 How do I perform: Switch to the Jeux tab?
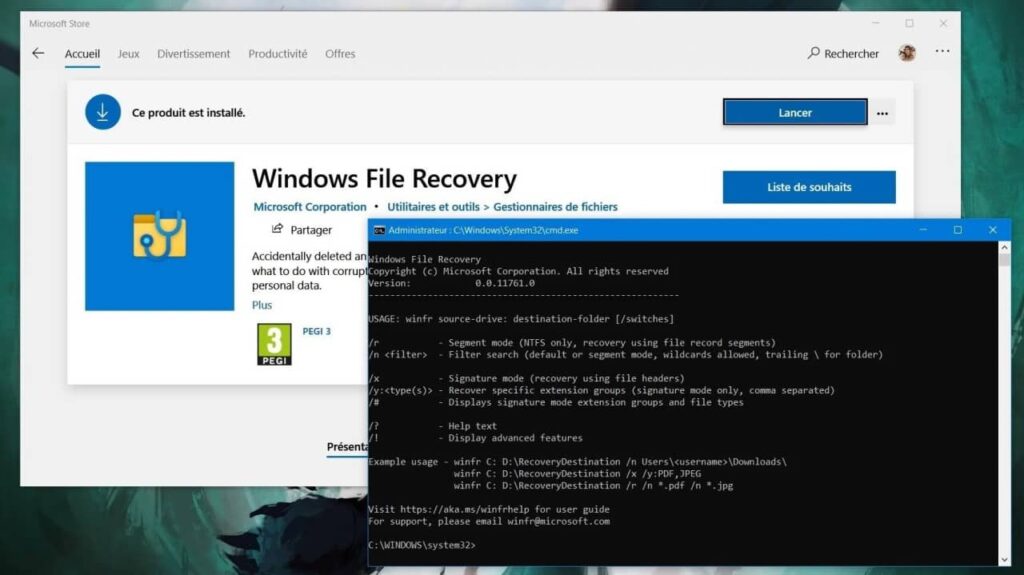[128, 54]
